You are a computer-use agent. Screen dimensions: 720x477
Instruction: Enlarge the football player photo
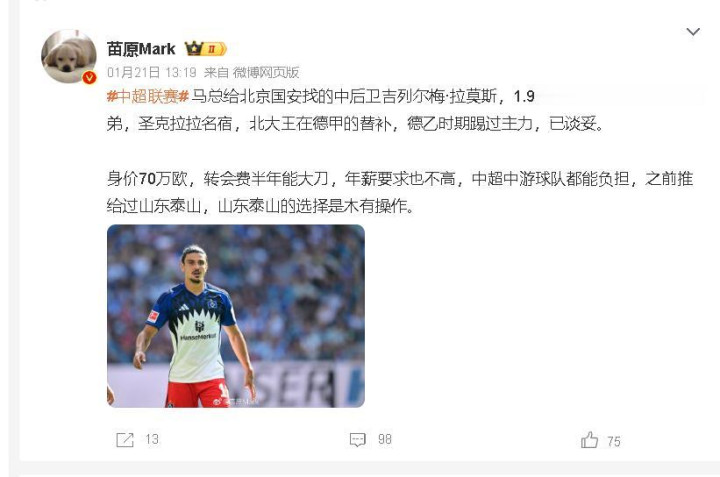tap(236, 316)
